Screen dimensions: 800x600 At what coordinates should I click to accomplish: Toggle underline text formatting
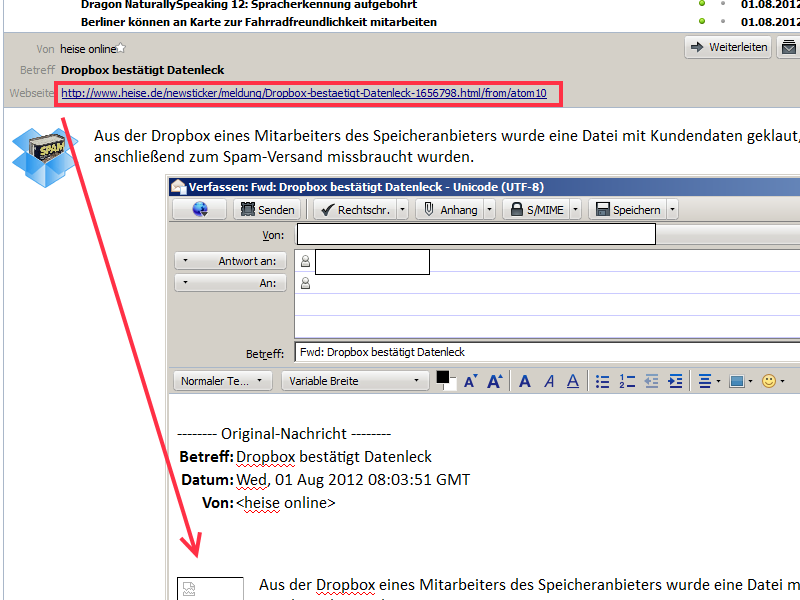pos(573,381)
